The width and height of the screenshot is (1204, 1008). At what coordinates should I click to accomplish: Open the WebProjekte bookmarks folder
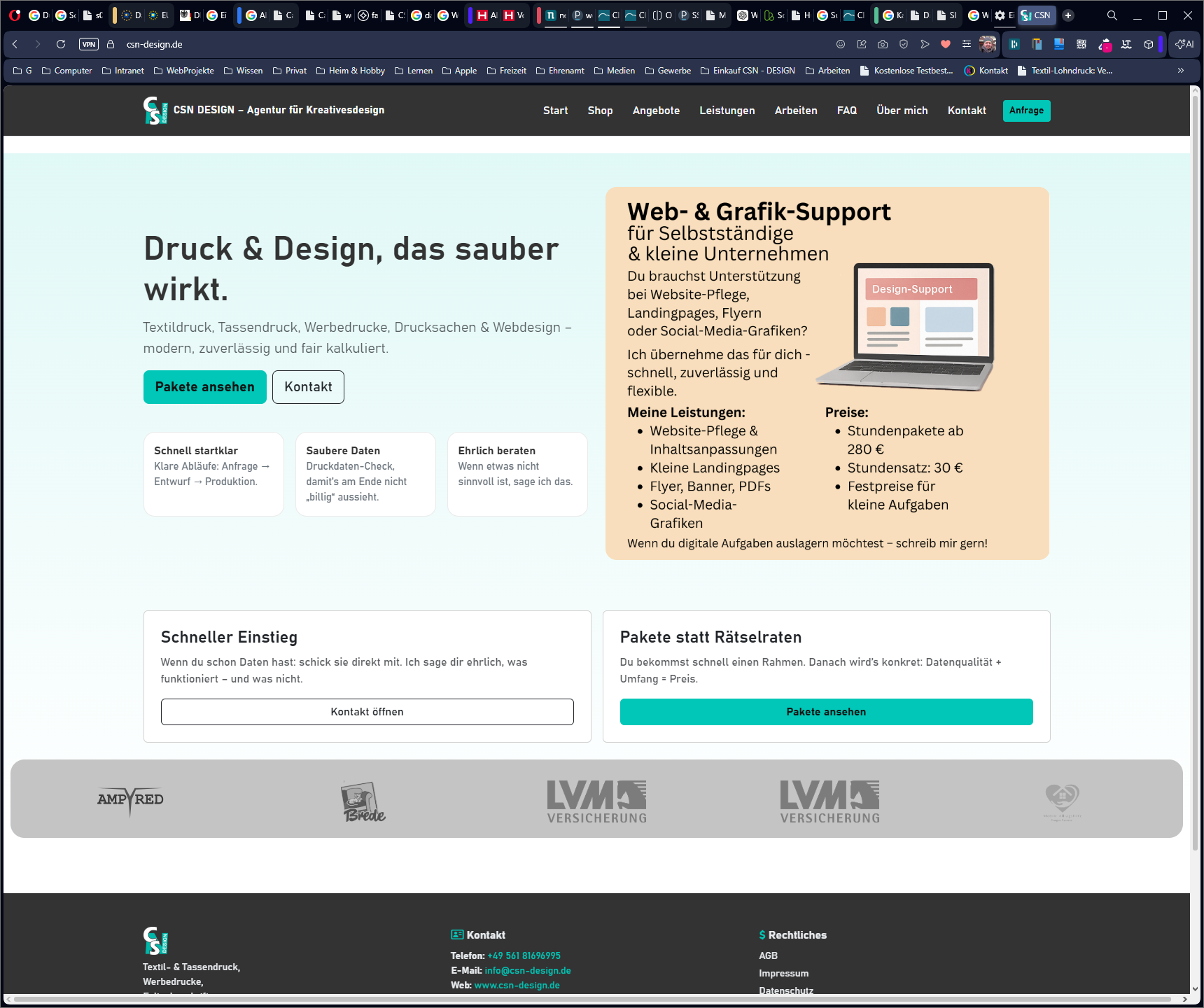184,71
